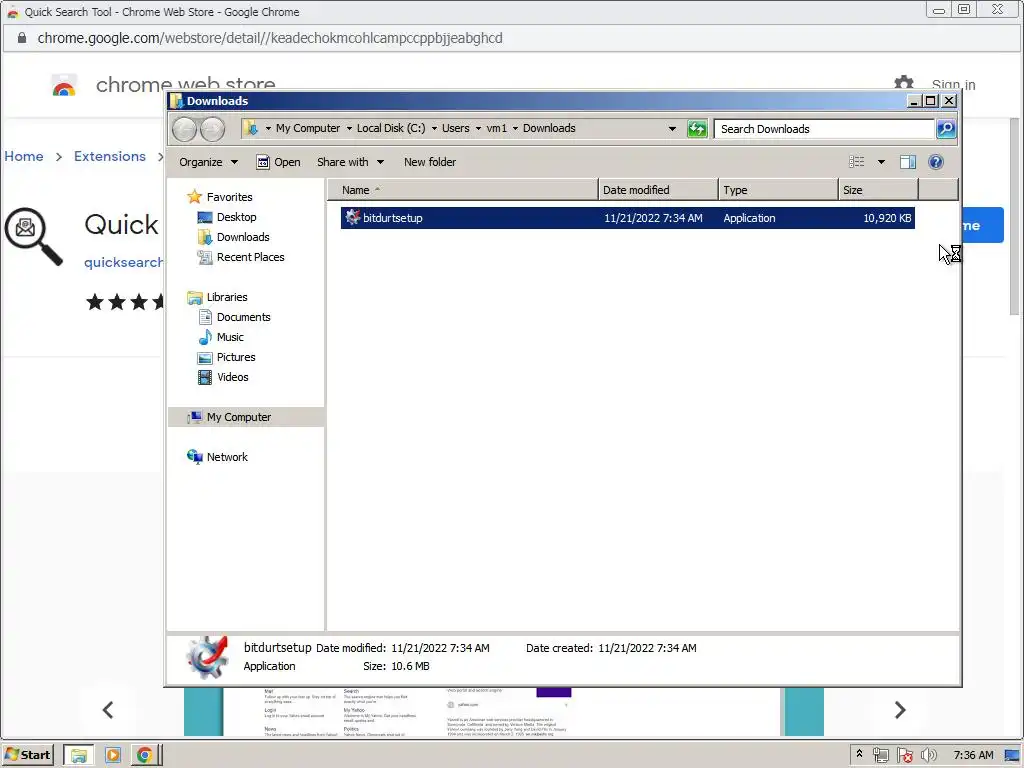Click the green Refresh button beside address bar
The width and height of the screenshot is (1024, 768).
point(697,129)
